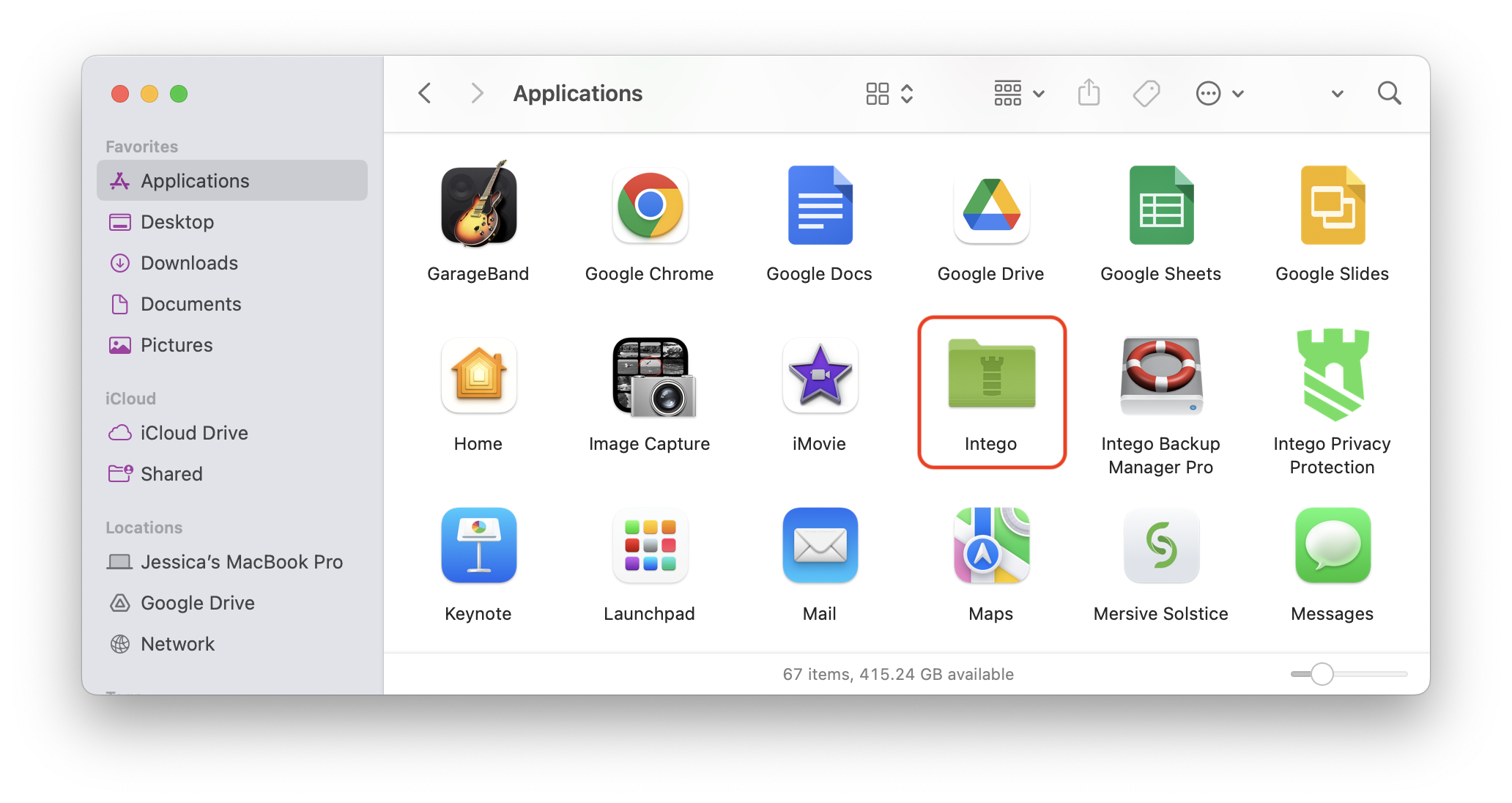Select the iMovie star icon
This screenshot has height=803, width=1512.
point(820,375)
